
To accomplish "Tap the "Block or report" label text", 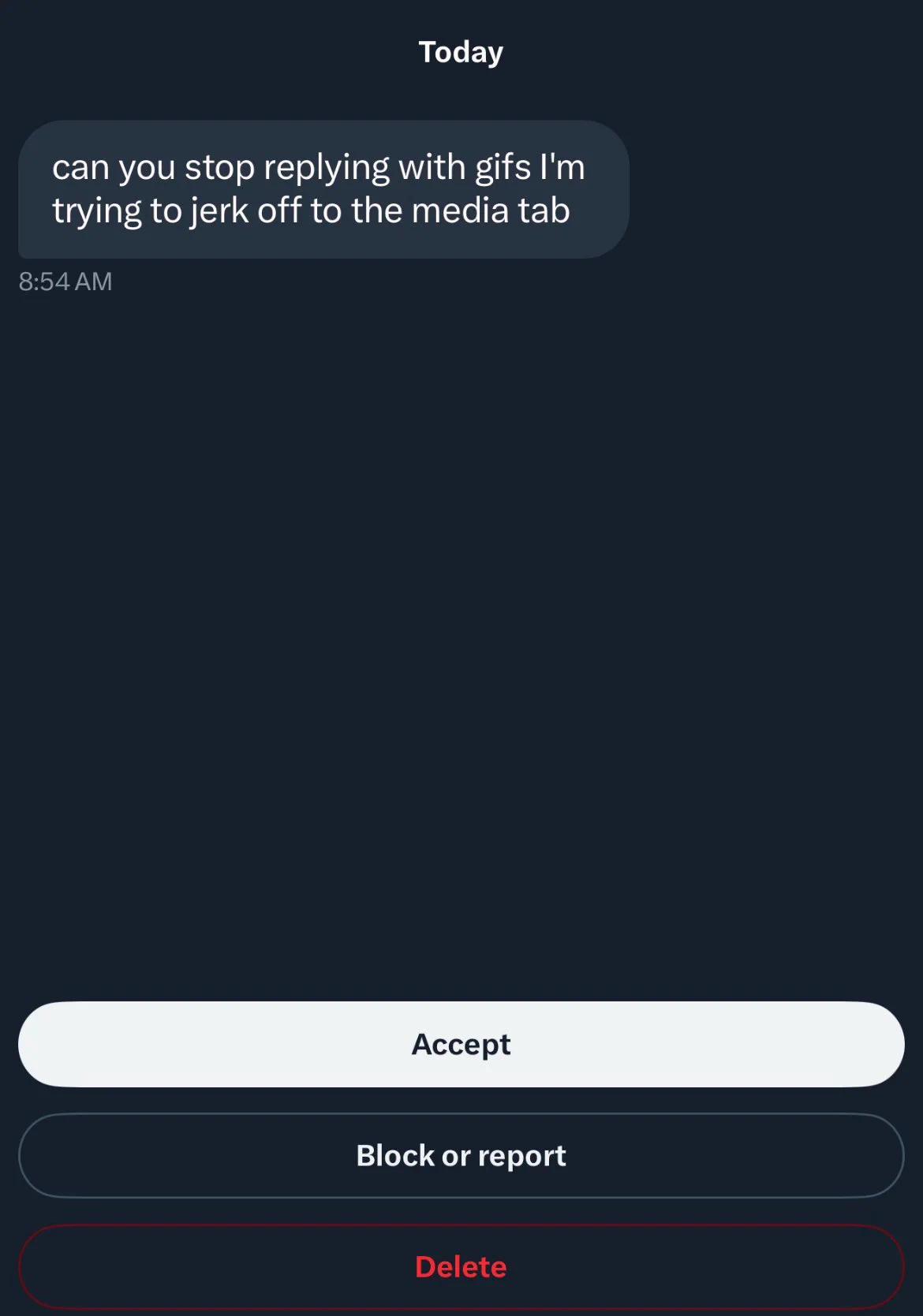I will pyautogui.click(x=461, y=1155).
